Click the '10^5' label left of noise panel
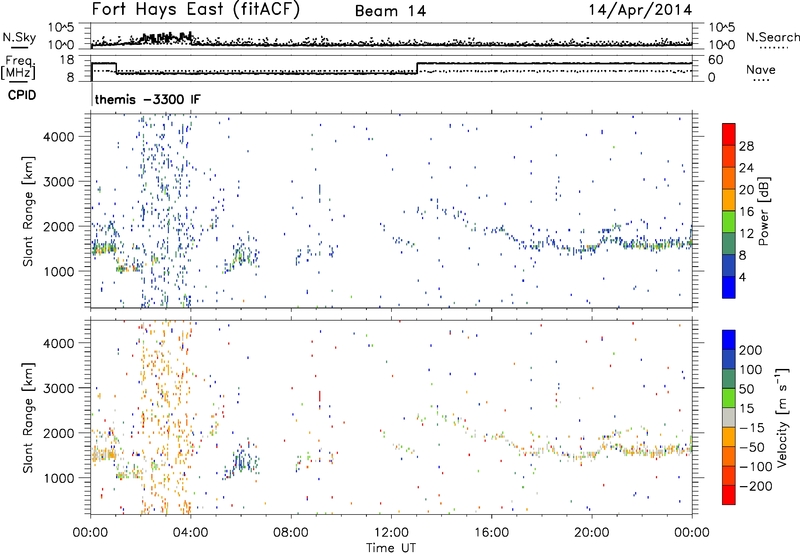 click(x=61, y=28)
